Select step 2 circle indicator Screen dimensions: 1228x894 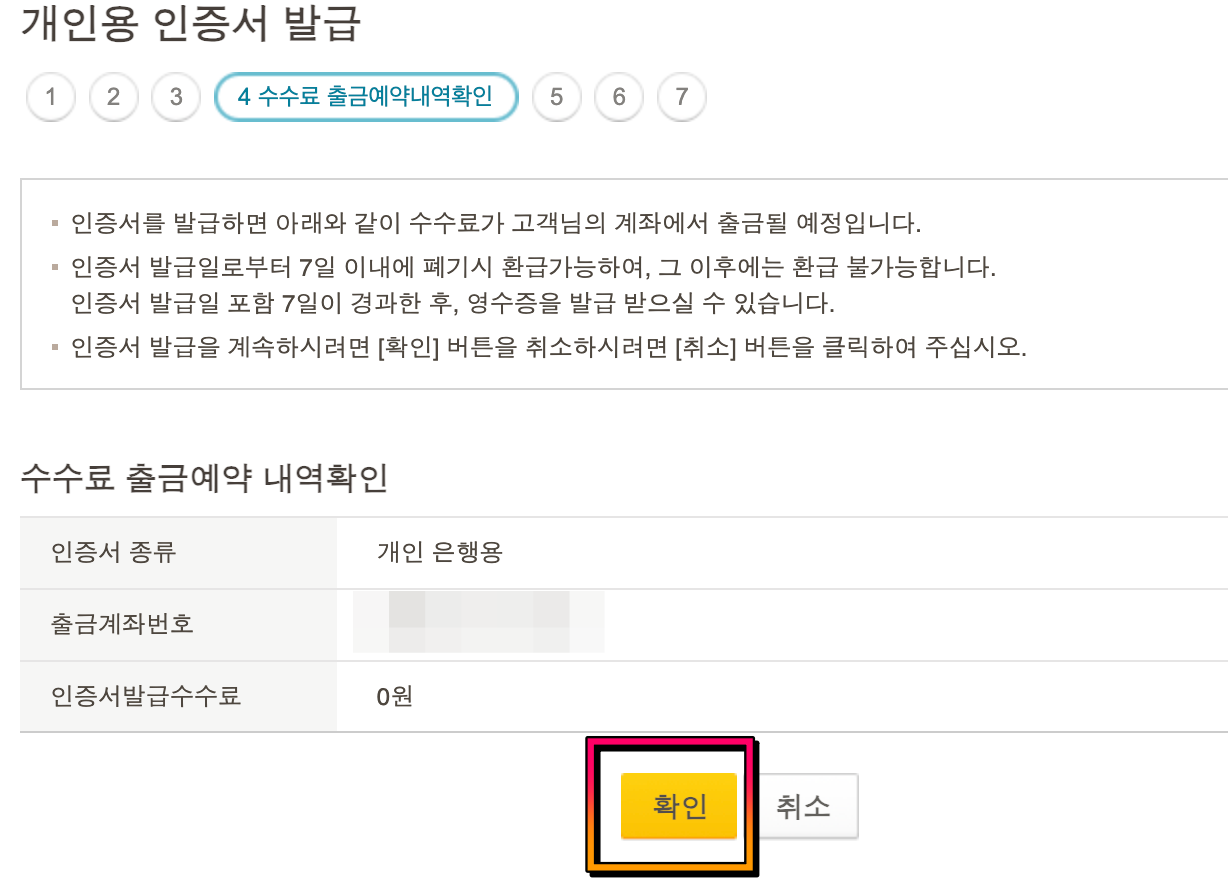113,97
